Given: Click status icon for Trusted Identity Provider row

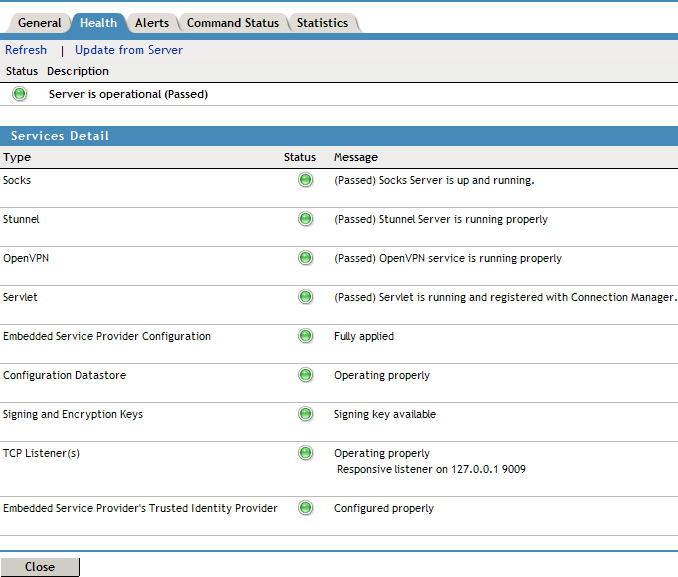Looking at the screenshot, I should tap(305, 507).
